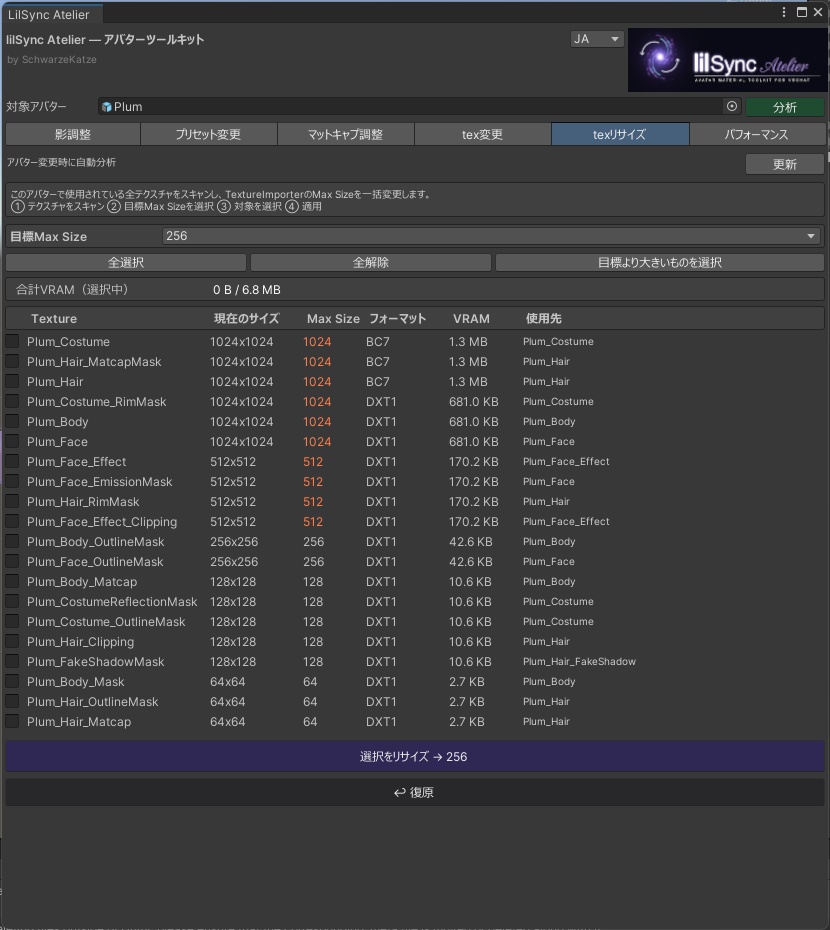This screenshot has width=830, height=930.
Task: Click the フォーマット column header
Action: [x=397, y=319]
